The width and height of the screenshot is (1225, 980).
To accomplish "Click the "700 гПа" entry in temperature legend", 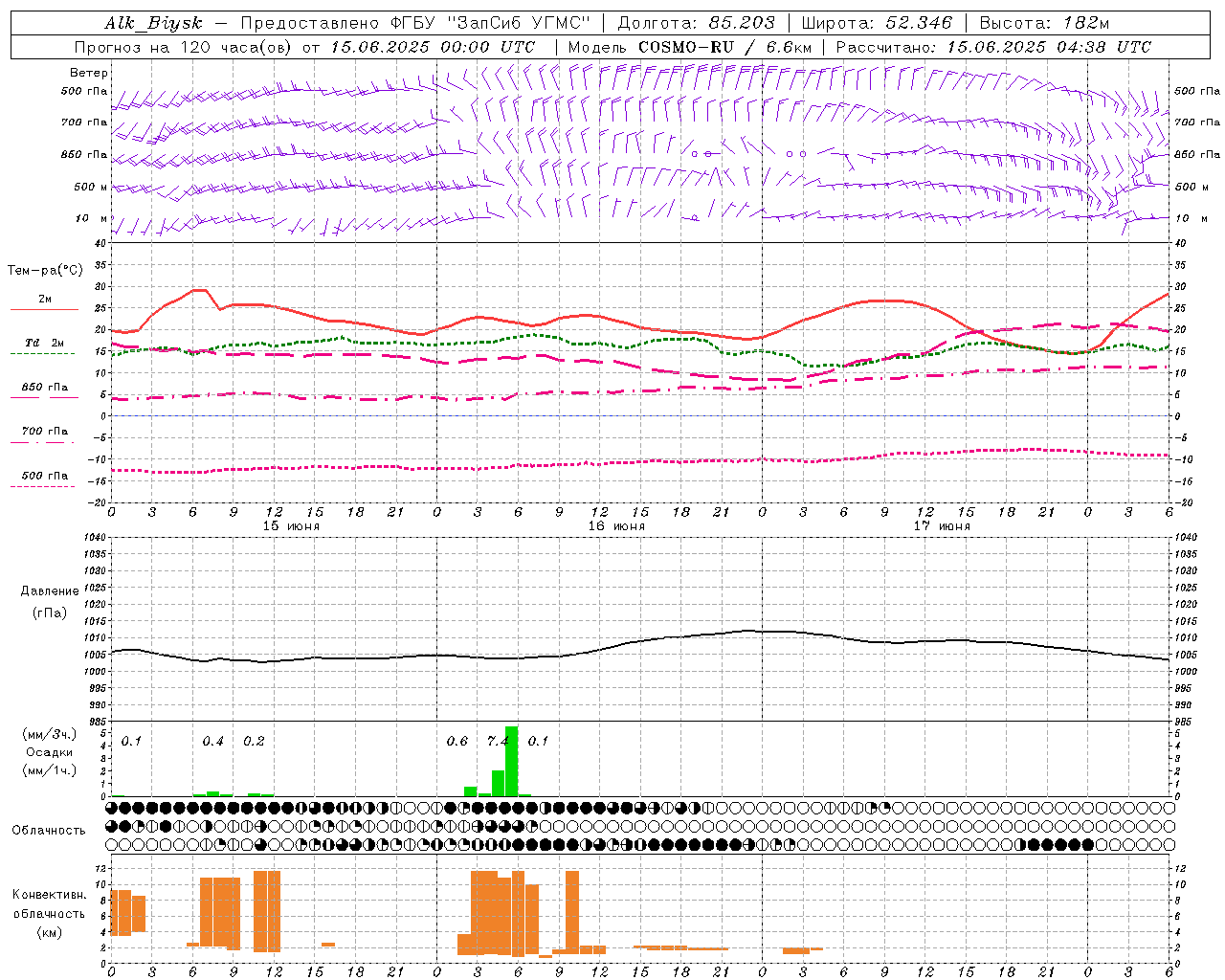I will click(45, 432).
